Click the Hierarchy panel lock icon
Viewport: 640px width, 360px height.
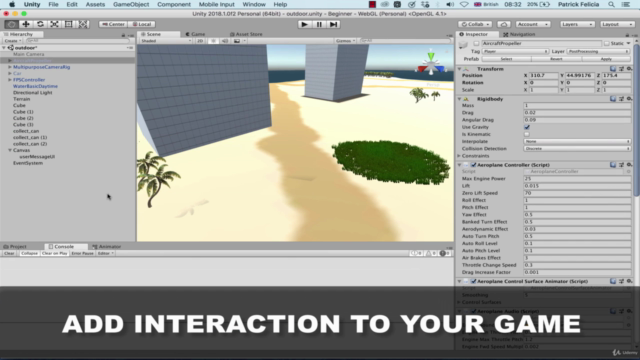point(123,35)
